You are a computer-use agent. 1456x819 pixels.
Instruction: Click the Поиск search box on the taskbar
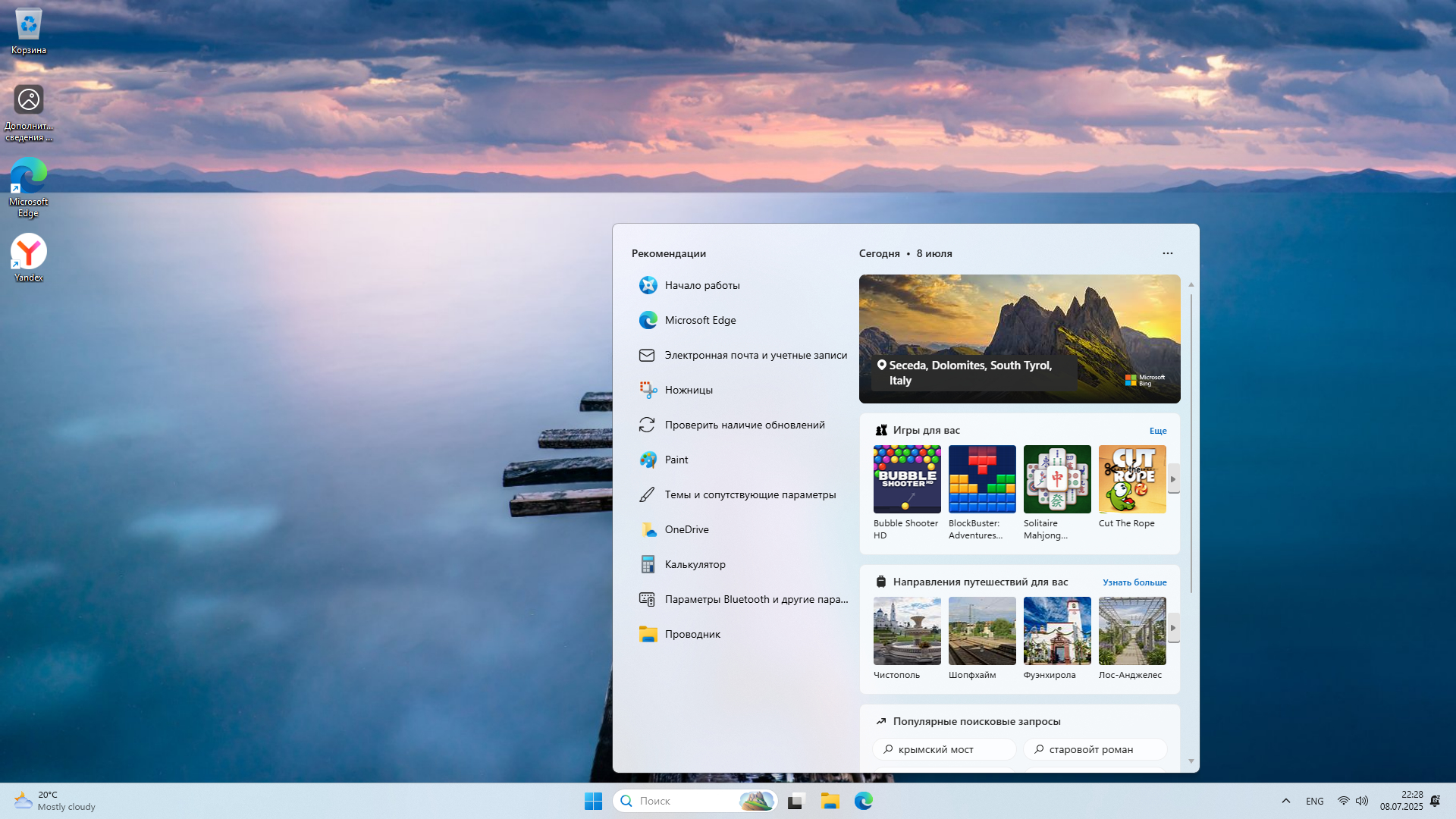[682, 801]
